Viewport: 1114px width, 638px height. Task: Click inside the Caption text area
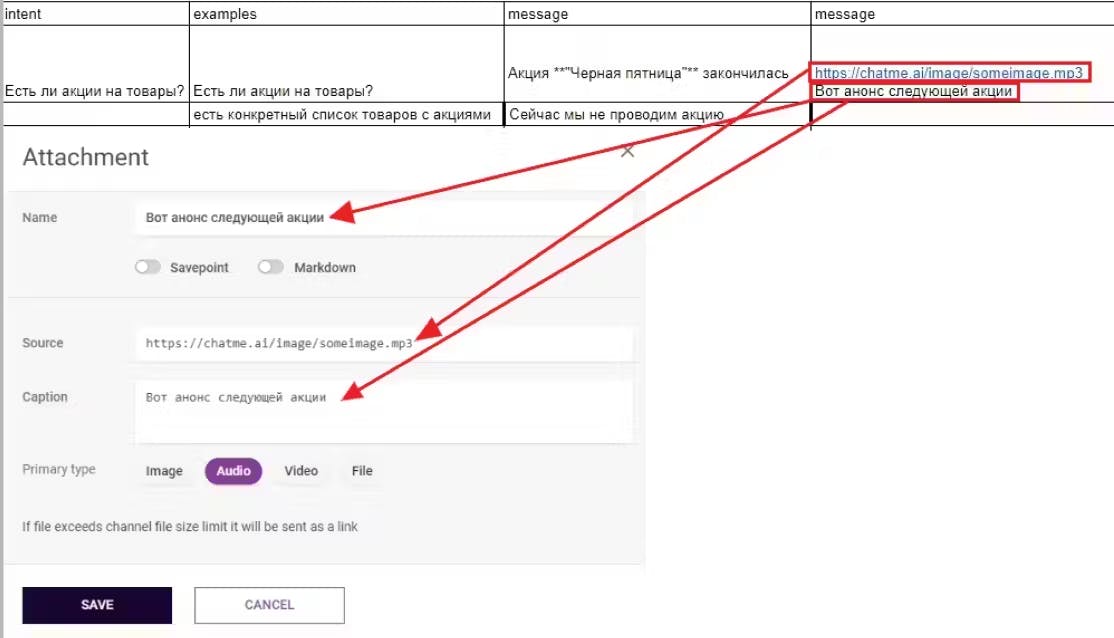coord(383,412)
